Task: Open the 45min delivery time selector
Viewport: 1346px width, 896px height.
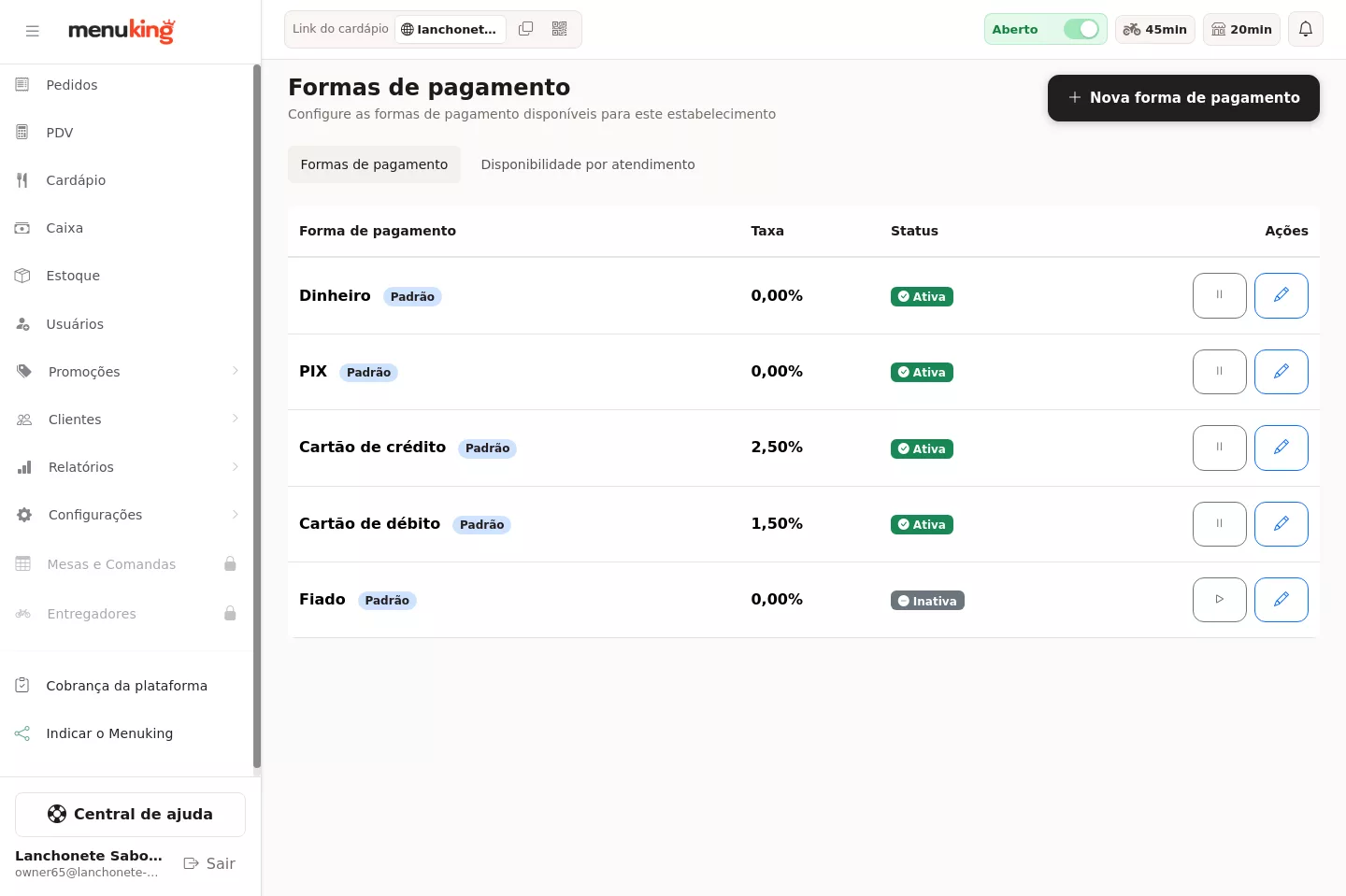Action: [x=1155, y=29]
